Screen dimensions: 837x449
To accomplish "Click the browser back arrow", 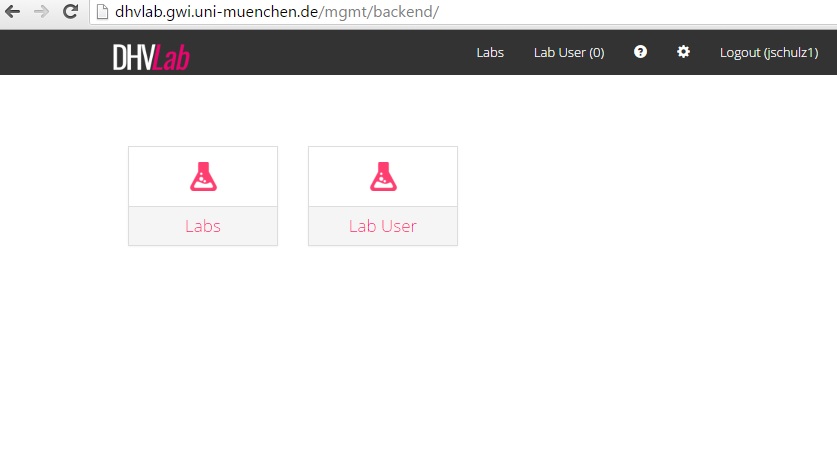I will click(x=14, y=12).
